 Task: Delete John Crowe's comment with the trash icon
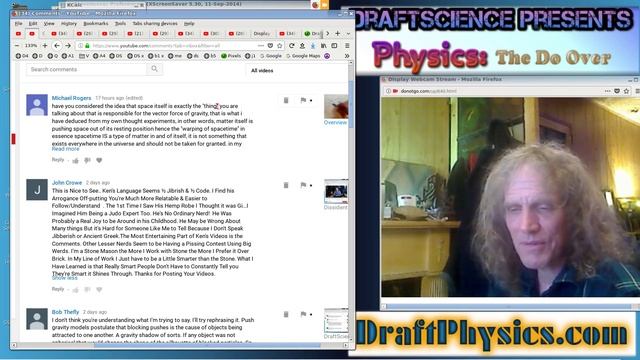(x=286, y=185)
